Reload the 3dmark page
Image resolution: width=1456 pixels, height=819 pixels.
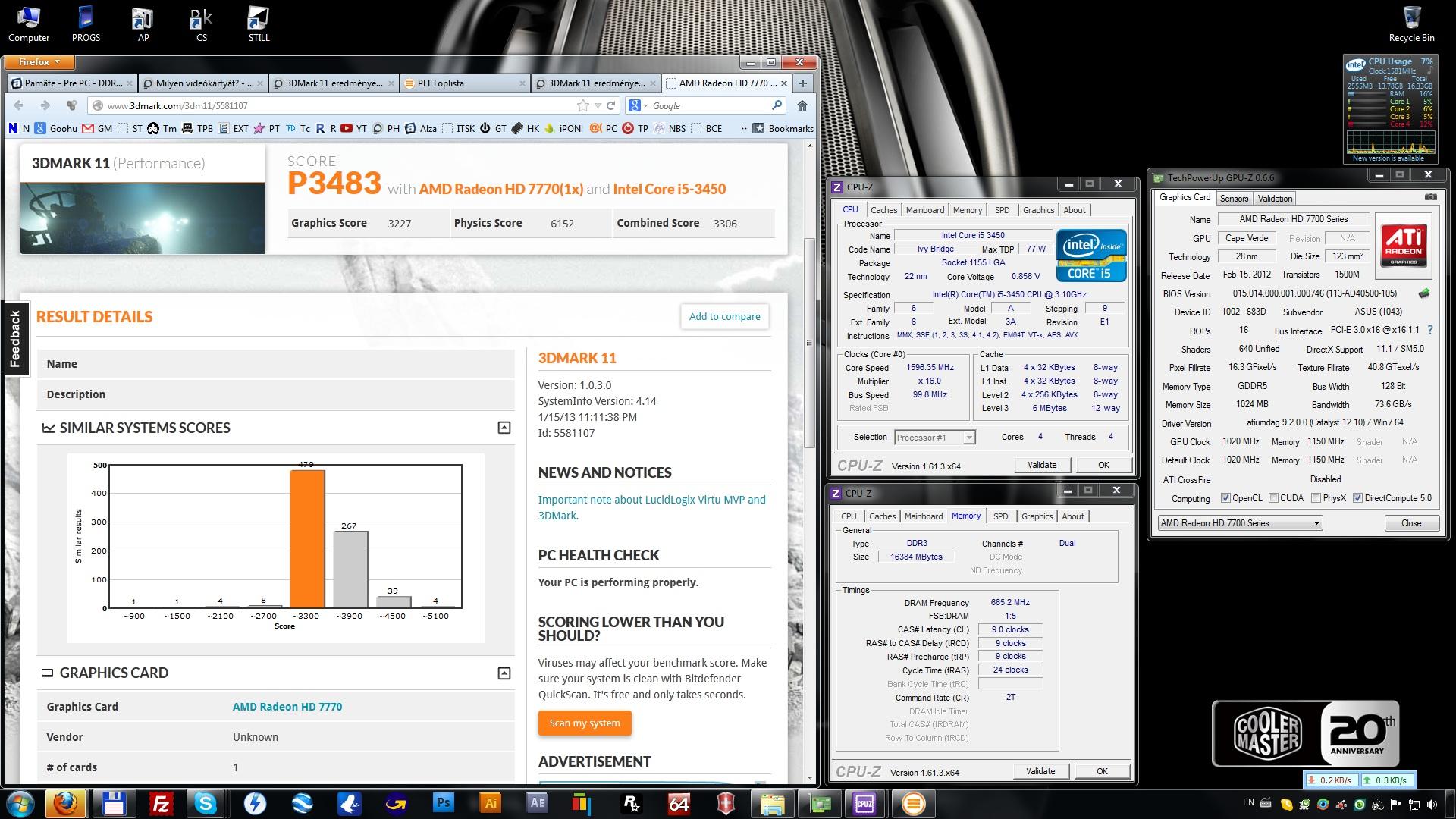click(611, 105)
